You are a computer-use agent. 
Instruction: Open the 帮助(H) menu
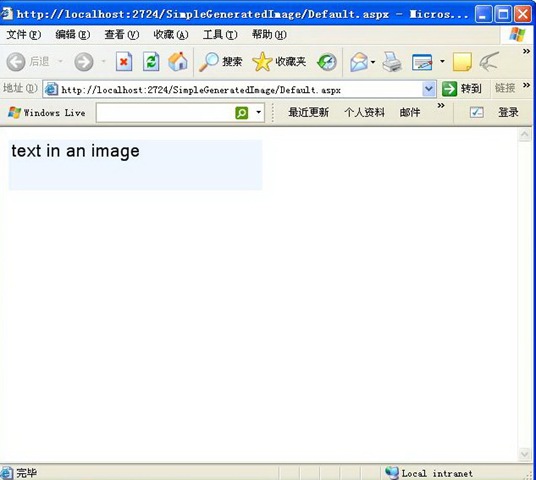269,35
